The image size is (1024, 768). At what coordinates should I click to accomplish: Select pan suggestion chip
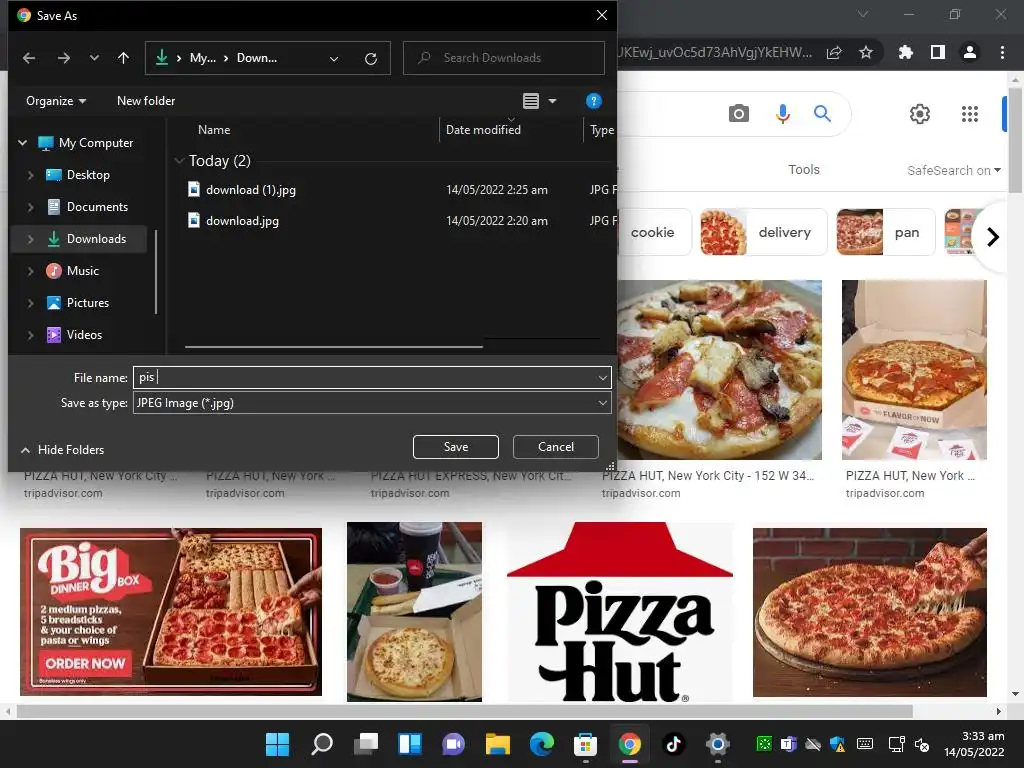coord(886,232)
